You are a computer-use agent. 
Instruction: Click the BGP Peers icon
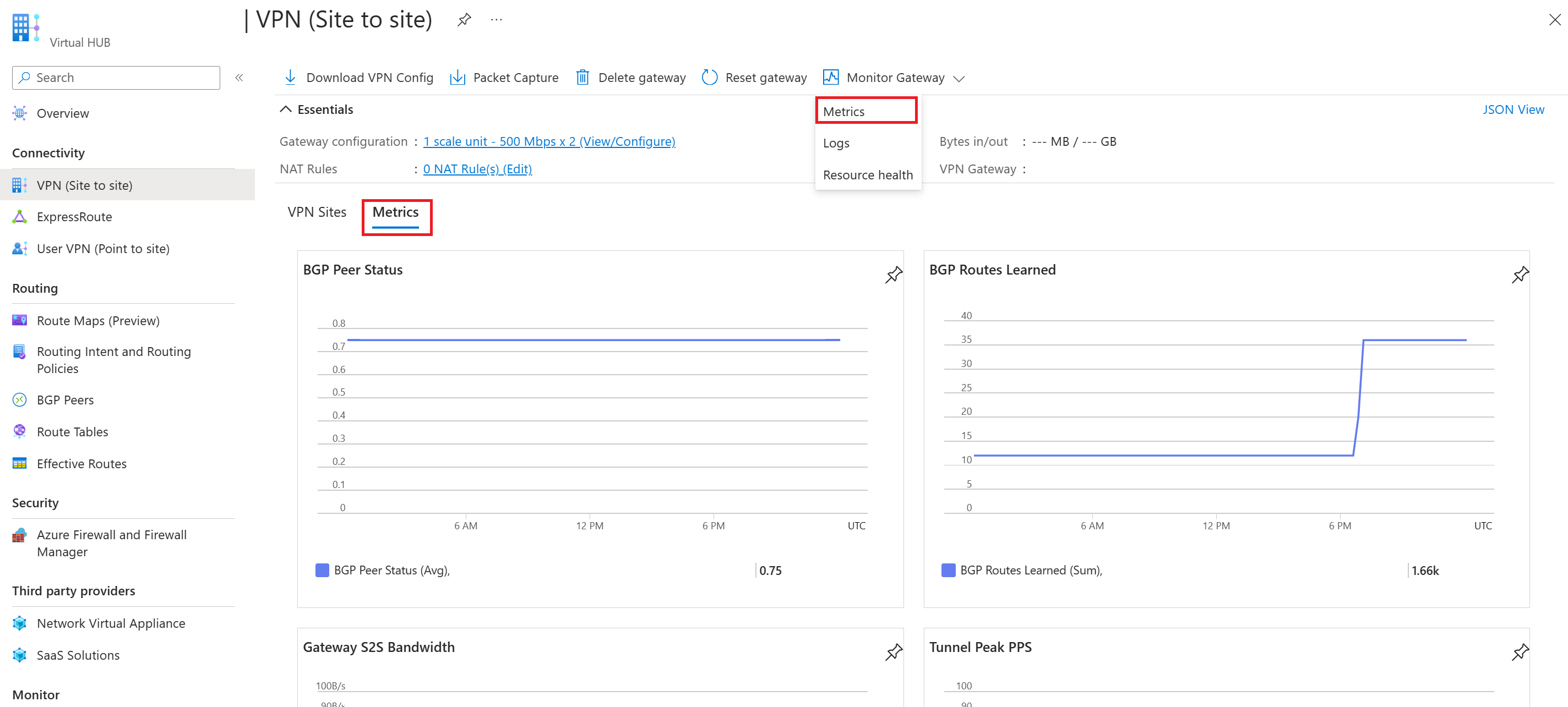click(x=19, y=400)
